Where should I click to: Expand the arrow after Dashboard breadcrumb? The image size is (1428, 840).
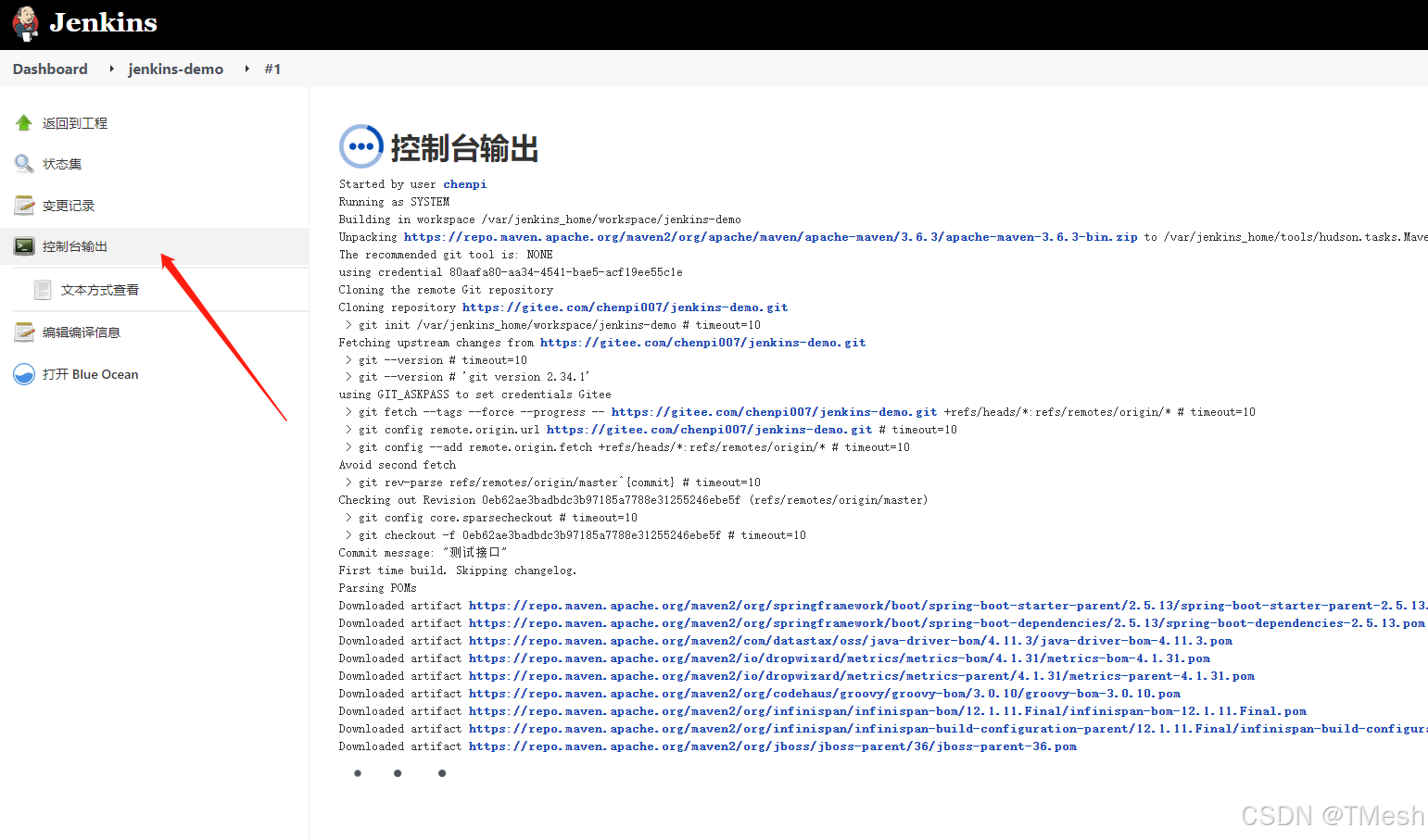pyautogui.click(x=111, y=69)
